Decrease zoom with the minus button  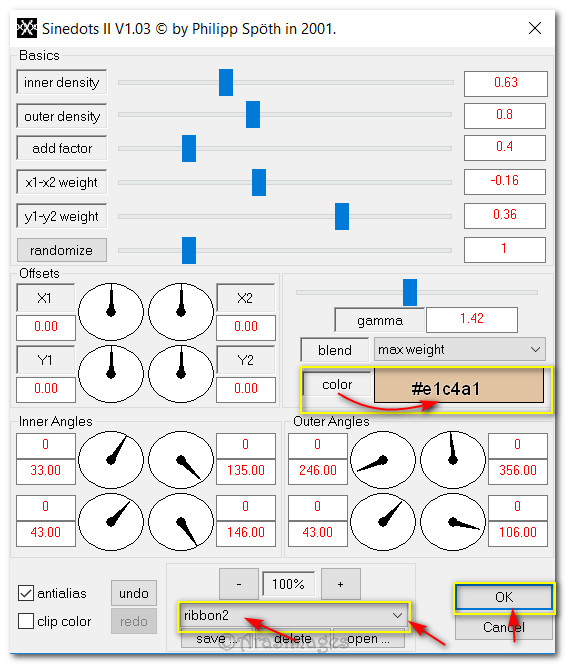click(239, 584)
